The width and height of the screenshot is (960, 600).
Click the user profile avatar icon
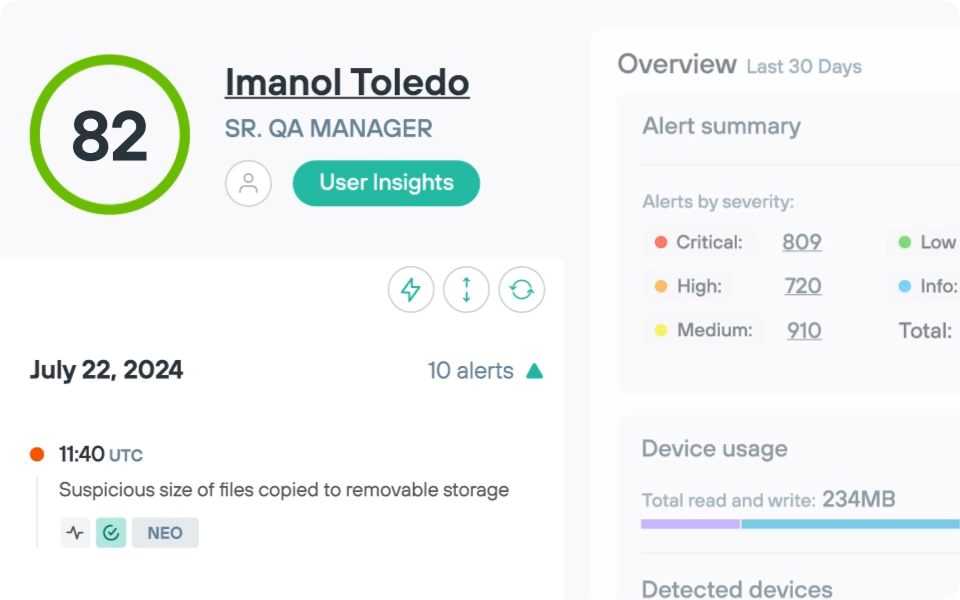click(248, 183)
